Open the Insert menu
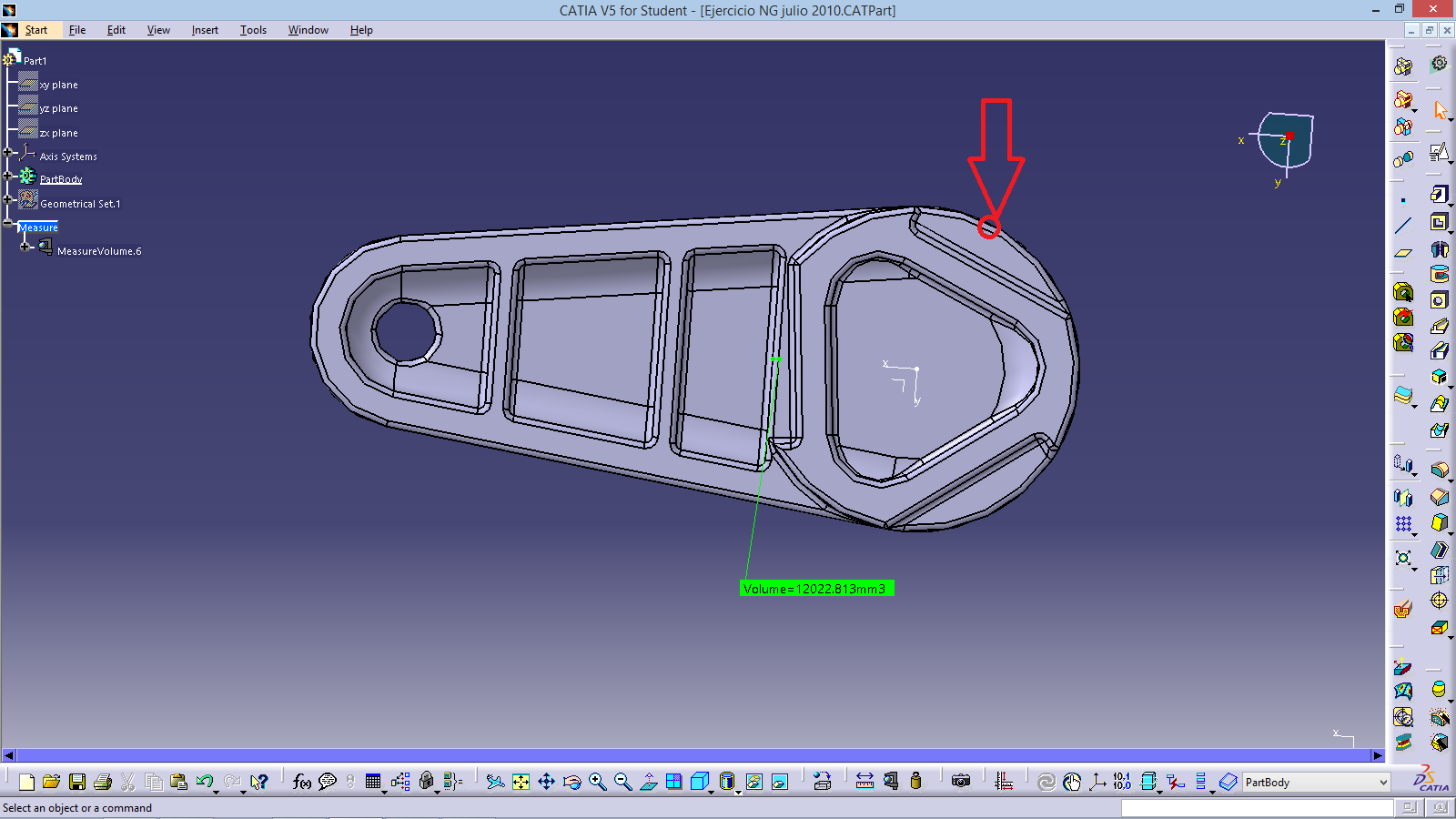The image size is (1456, 819). (x=205, y=30)
